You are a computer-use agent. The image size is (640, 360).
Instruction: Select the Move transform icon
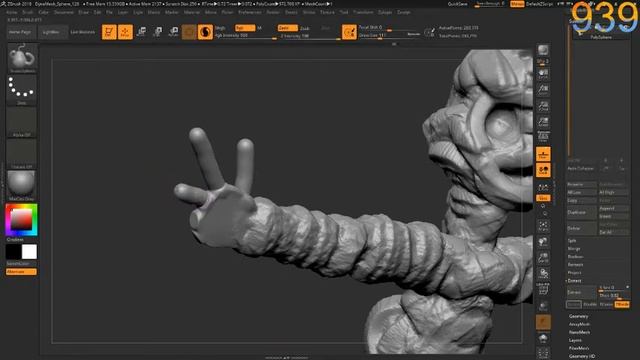coord(141,32)
